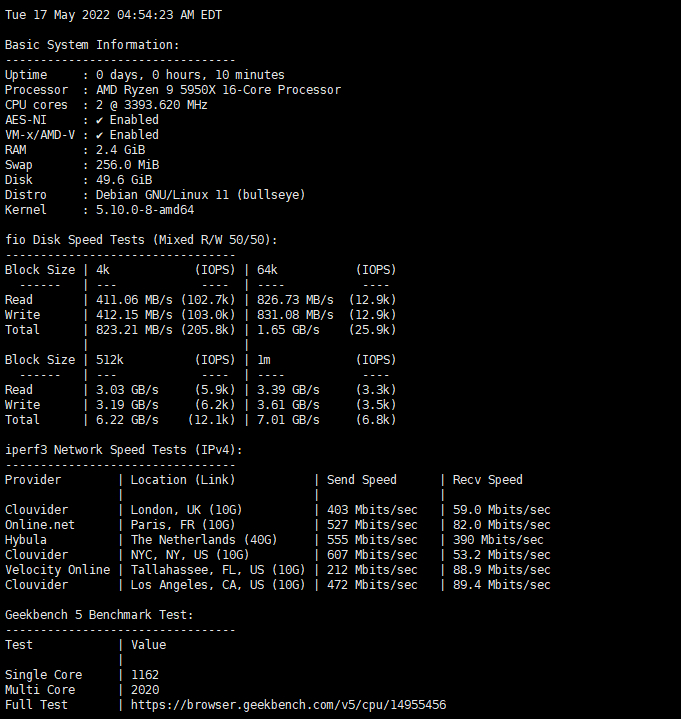Image resolution: width=681 pixels, height=719 pixels.
Task: Click the 'Basic System Information:' heading
Action: (x=92, y=45)
